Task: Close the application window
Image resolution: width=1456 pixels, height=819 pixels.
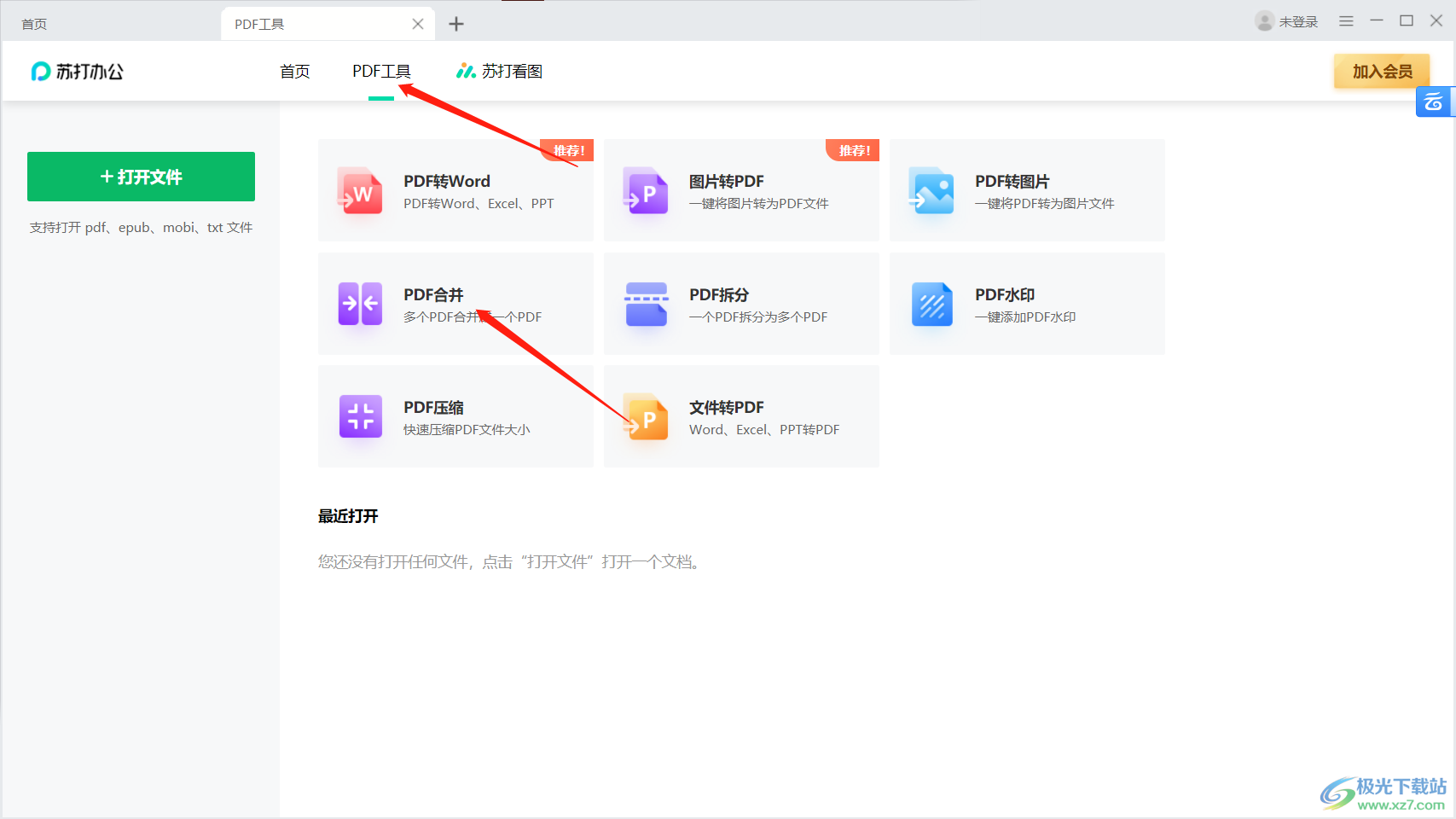Action: click(x=1436, y=20)
